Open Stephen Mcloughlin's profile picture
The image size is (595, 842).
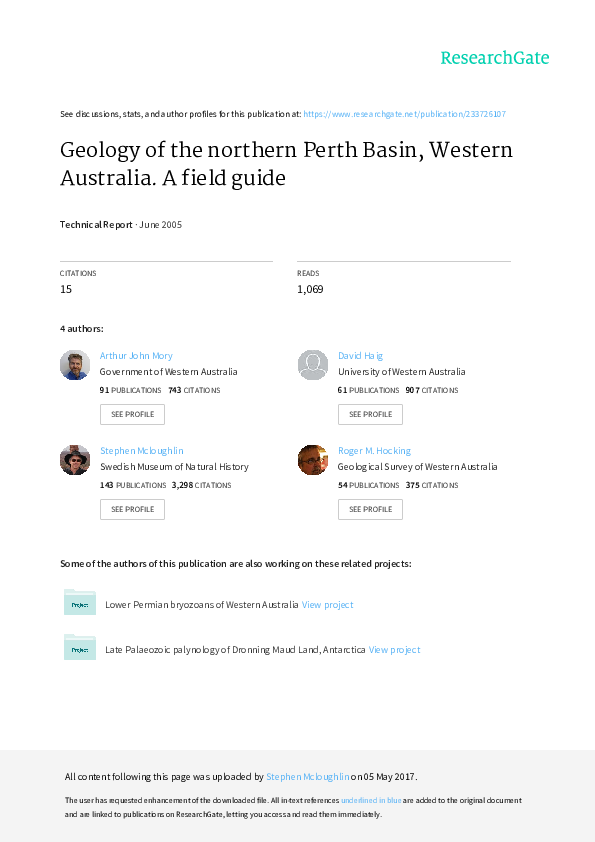pos(75,460)
